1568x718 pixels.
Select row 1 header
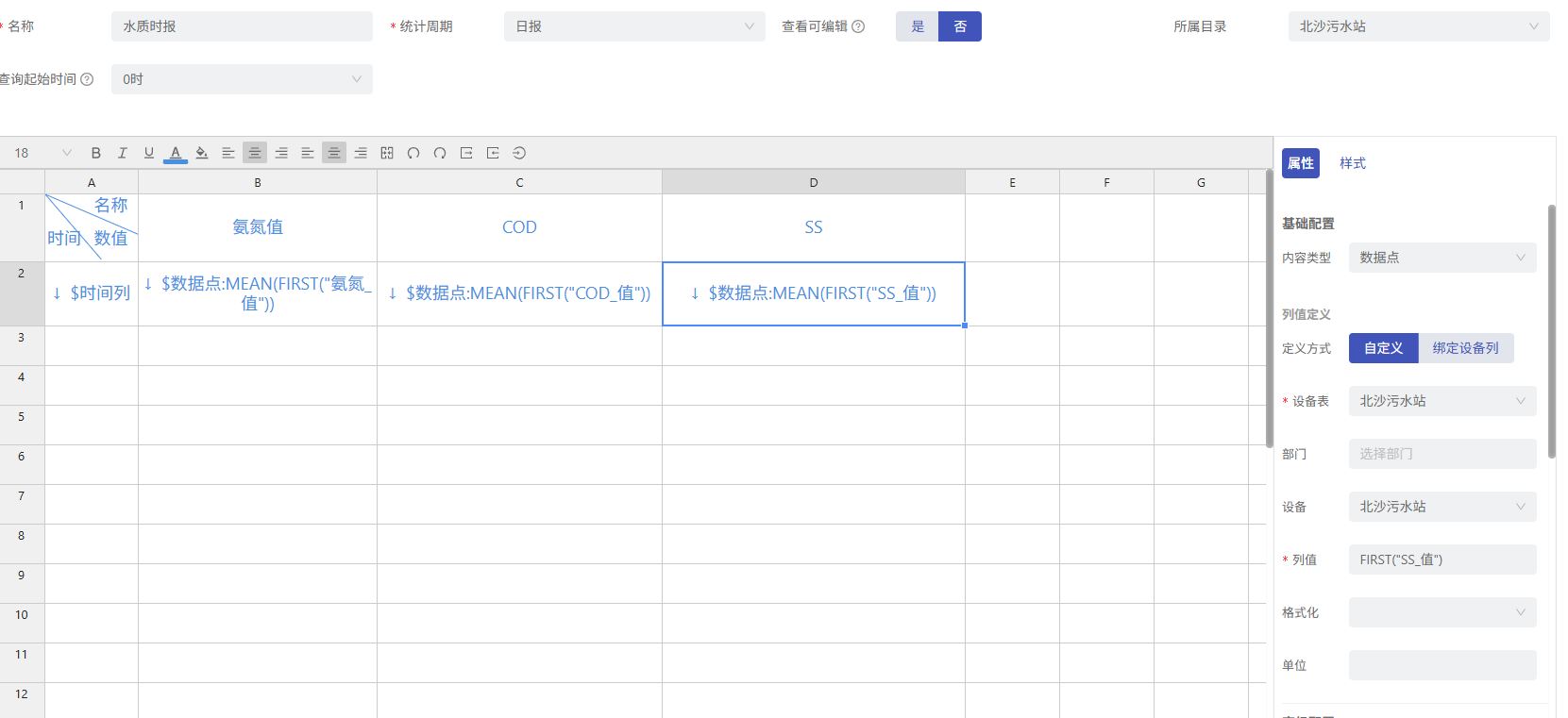click(x=22, y=227)
